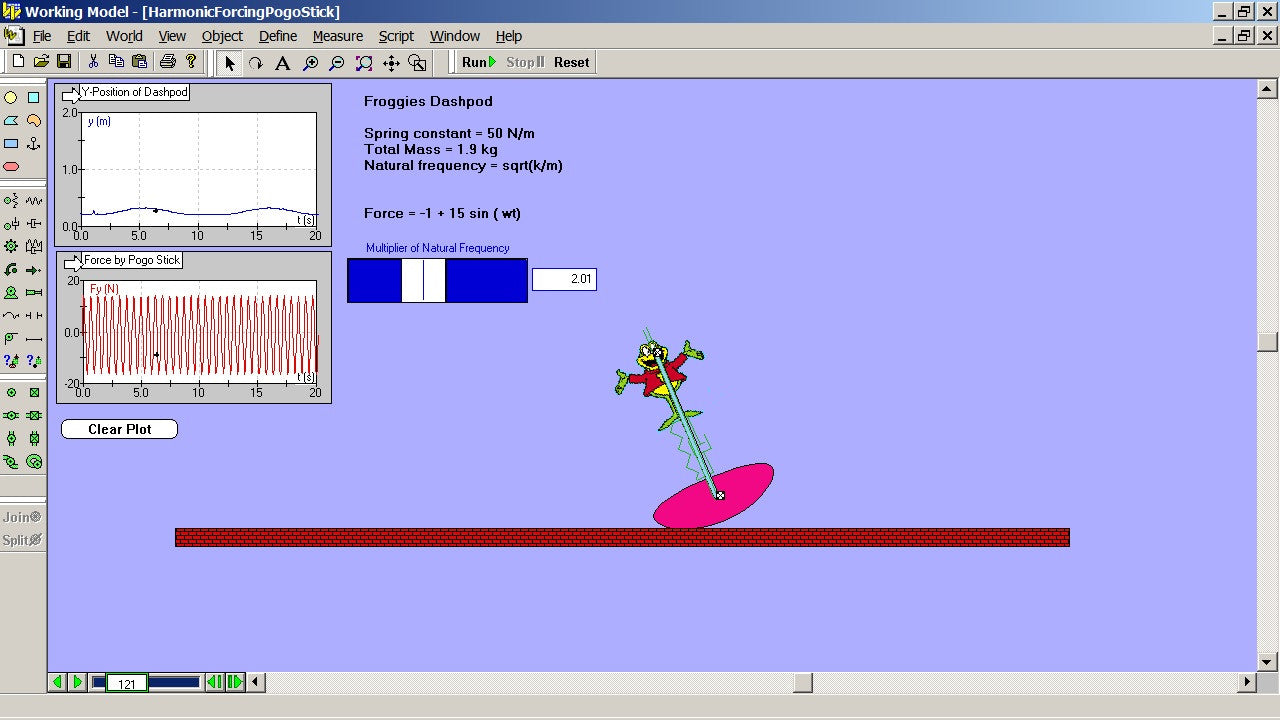This screenshot has width=1280, height=720.
Task: Select the Spring tool in the palette
Action: [34, 201]
